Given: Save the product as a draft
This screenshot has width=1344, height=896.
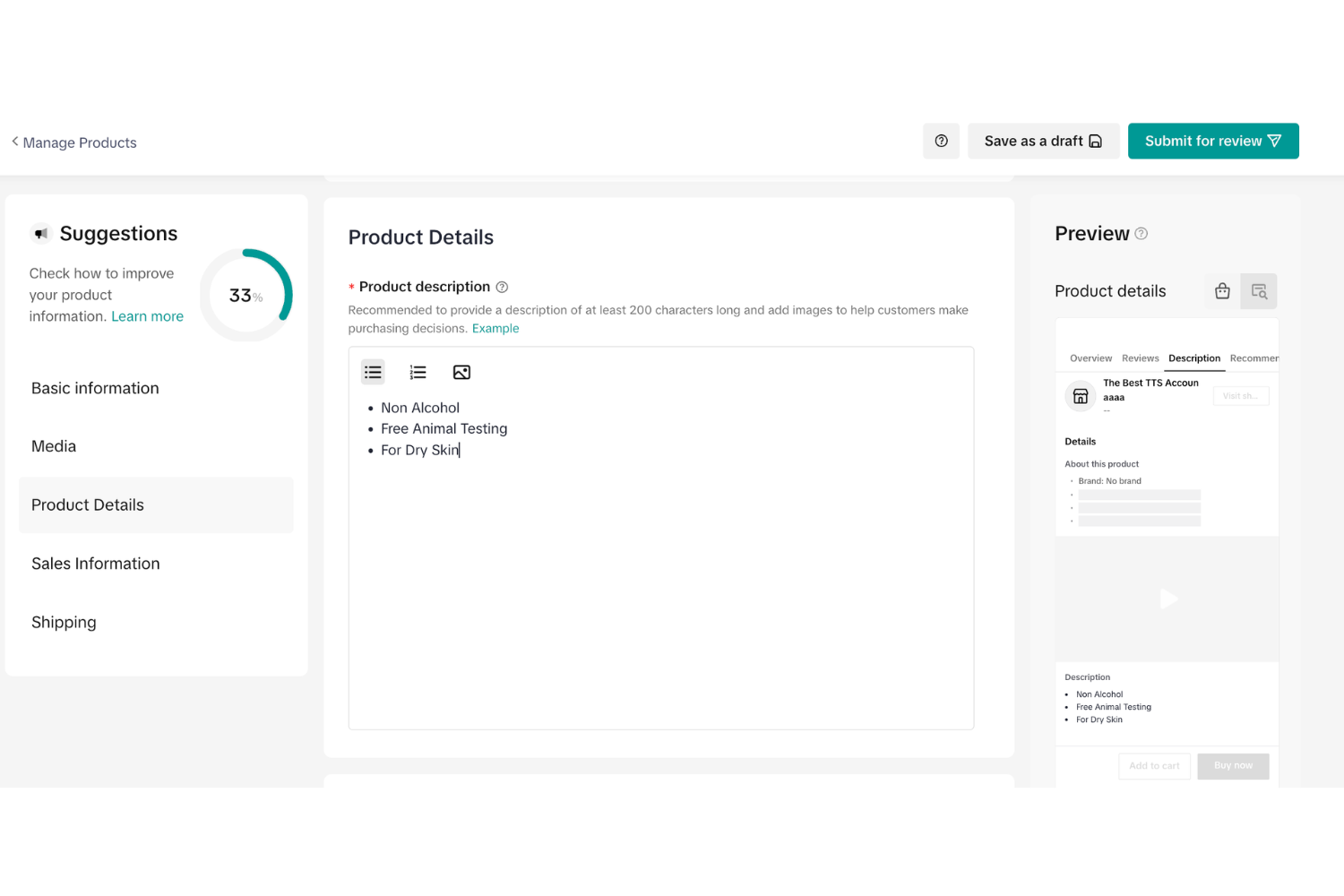Looking at the screenshot, I should click(x=1043, y=141).
